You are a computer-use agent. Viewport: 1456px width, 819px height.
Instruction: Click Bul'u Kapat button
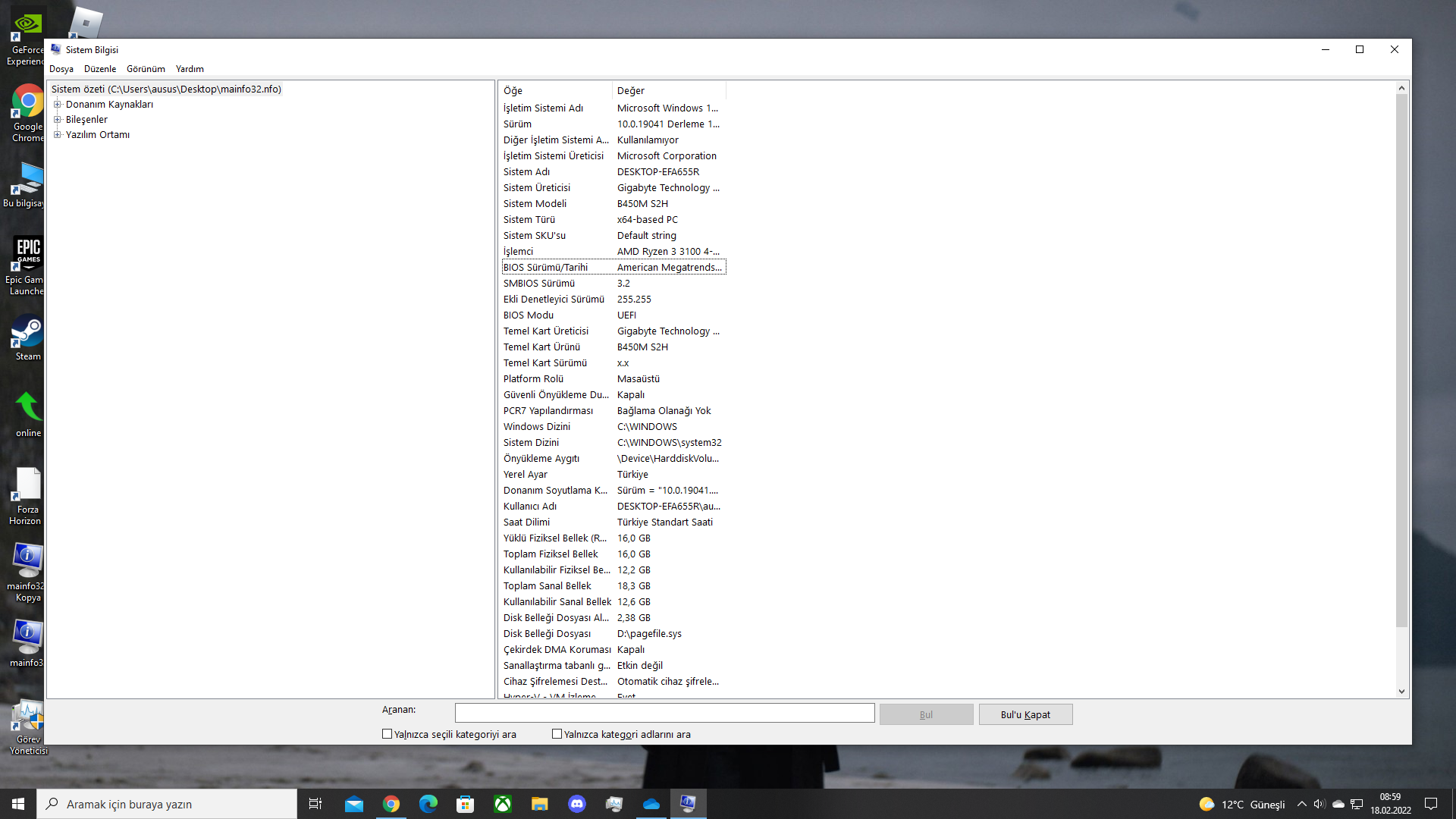click(x=1025, y=714)
